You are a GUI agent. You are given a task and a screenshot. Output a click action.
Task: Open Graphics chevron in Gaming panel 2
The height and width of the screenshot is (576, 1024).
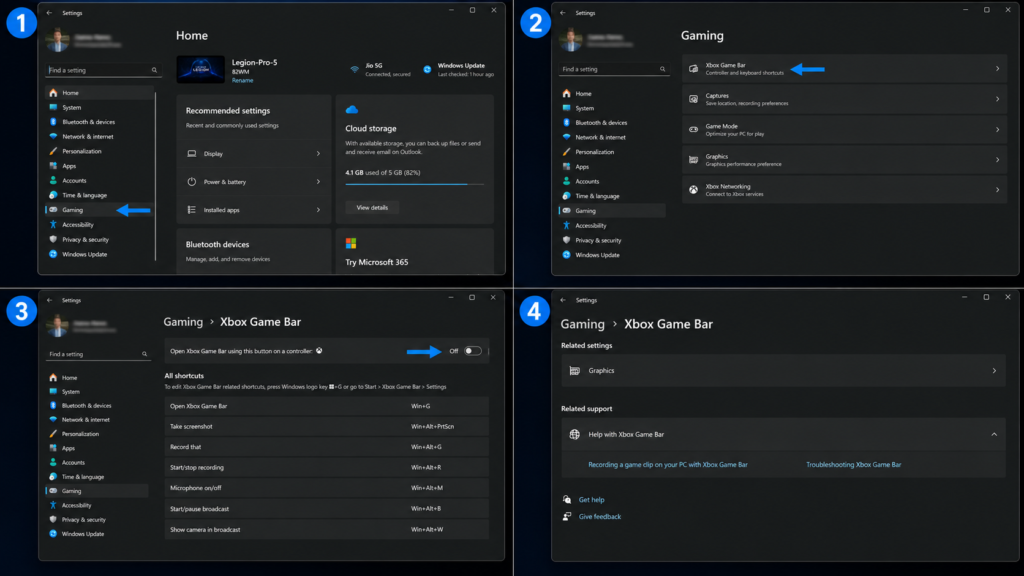pos(997,159)
